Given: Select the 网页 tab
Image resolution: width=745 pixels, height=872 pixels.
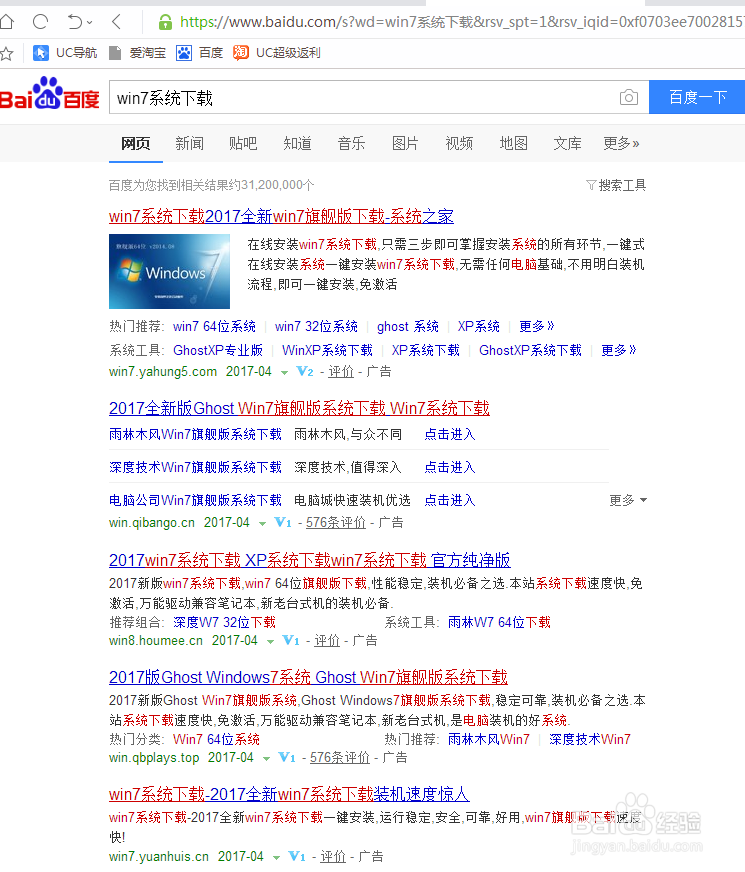Looking at the screenshot, I should pyautogui.click(x=136, y=143).
